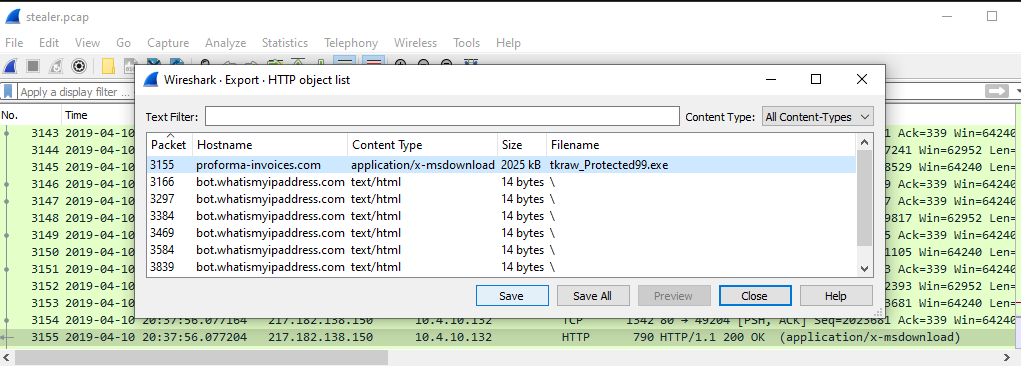Viewport: 1021px width, 366px height.
Task: Select the object from packet 3469
Action: [501, 233]
